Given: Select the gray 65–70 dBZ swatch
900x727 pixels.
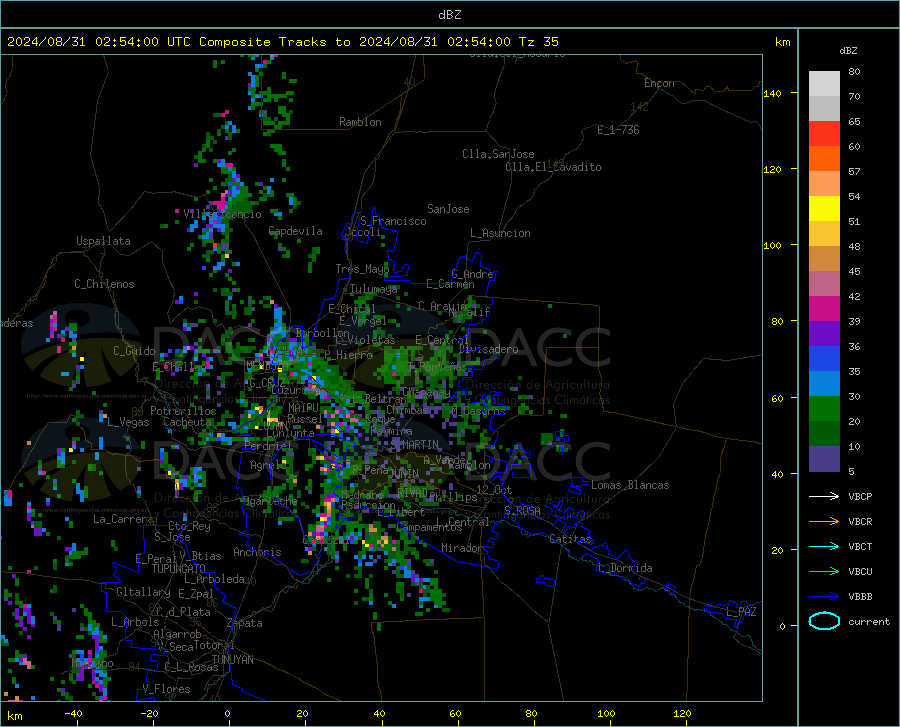Looking at the screenshot, I should (824, 109).
